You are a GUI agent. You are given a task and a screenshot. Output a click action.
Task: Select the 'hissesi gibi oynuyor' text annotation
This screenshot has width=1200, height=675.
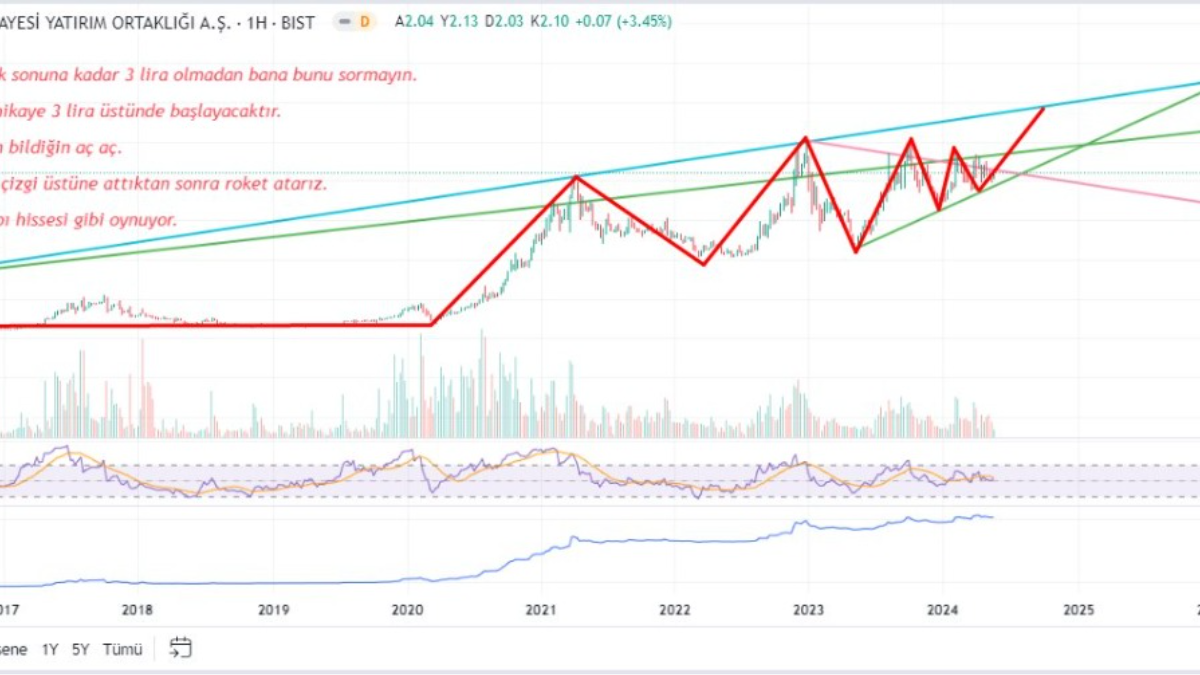point(90,220)
